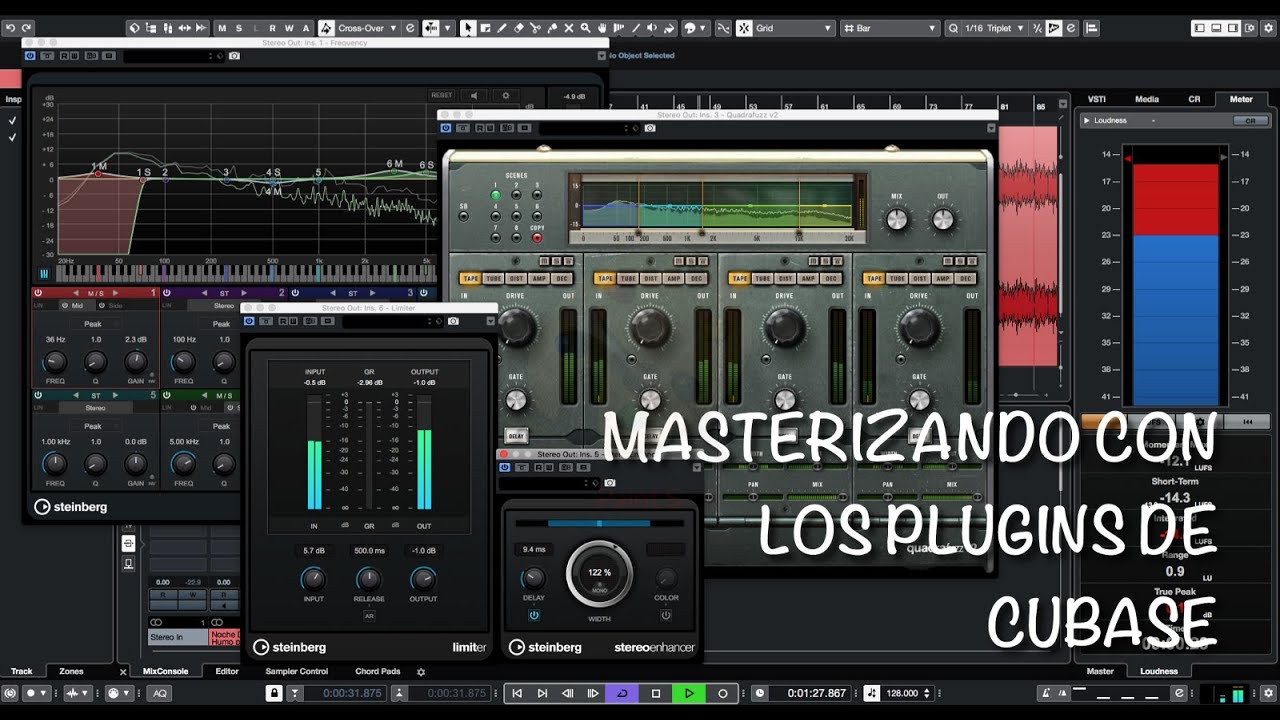Click the camera icon in Limiter window

tap(453, 321)
